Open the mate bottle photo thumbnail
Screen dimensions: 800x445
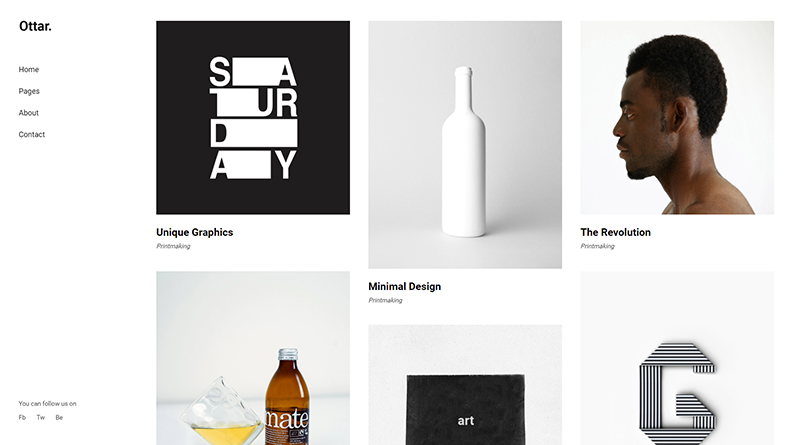[x=253, y=358]
